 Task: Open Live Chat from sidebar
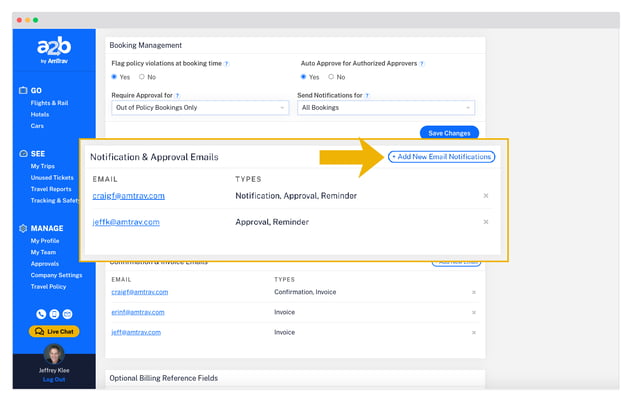point(54,331)
